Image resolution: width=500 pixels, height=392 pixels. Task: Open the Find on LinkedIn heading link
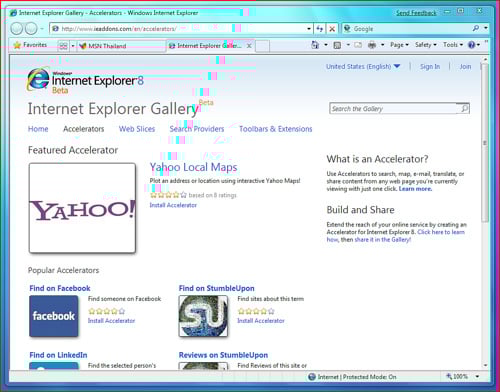[x=58, y=355]
